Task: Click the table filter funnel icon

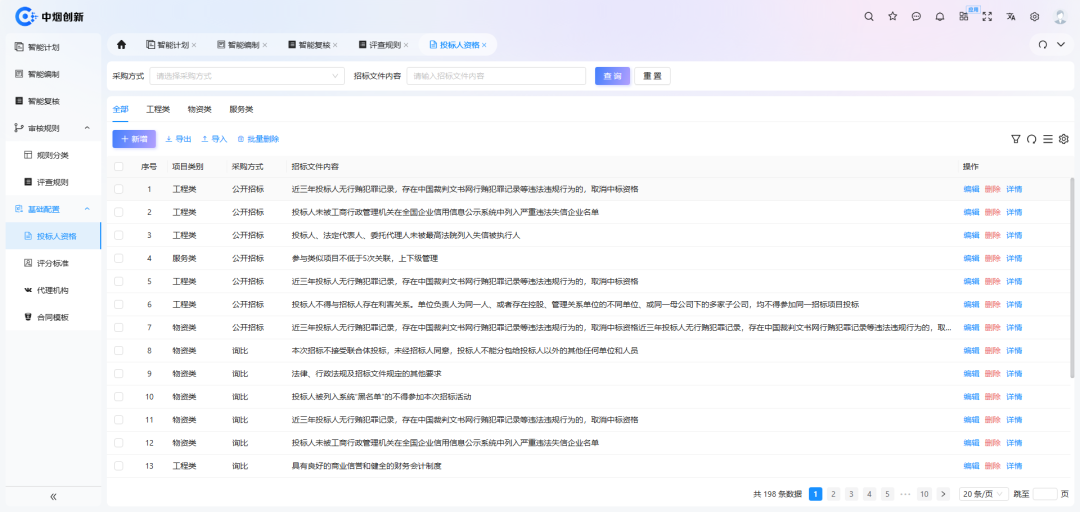Action: click(x=1015, y=139)
